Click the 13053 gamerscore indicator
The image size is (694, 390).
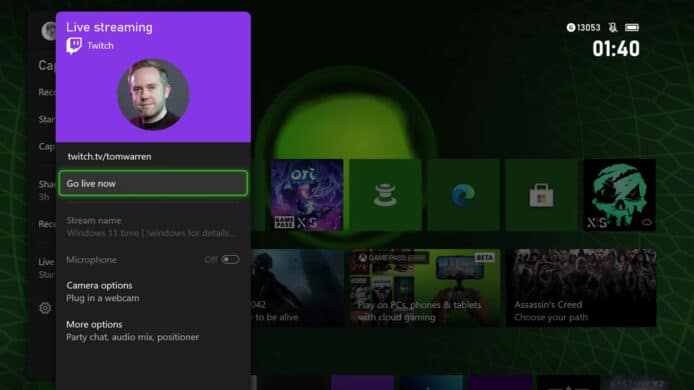coord(583,28)
